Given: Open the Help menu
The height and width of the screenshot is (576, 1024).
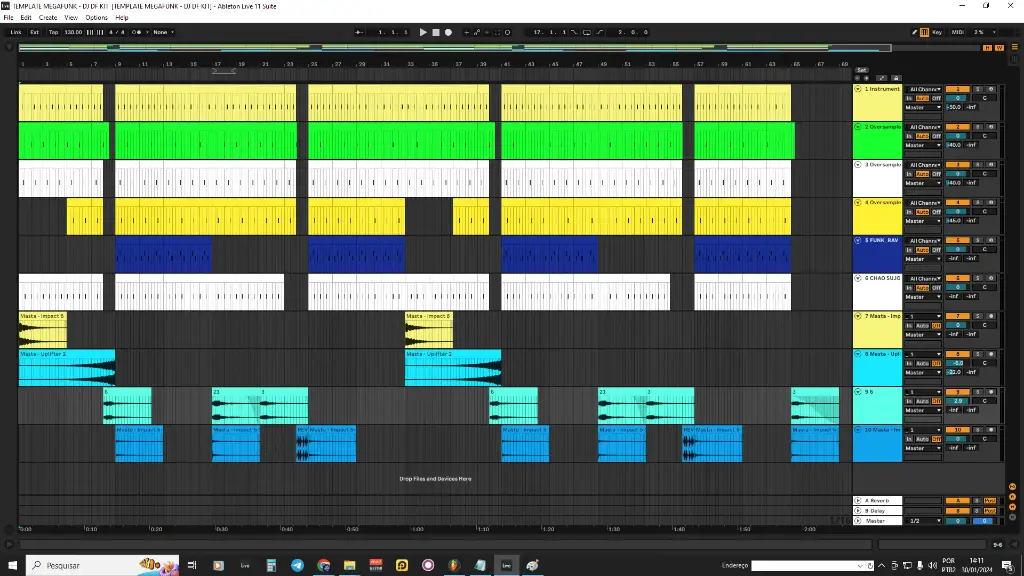Looking at the screenshot, I should pyautogui.click(x=121, y=18).
